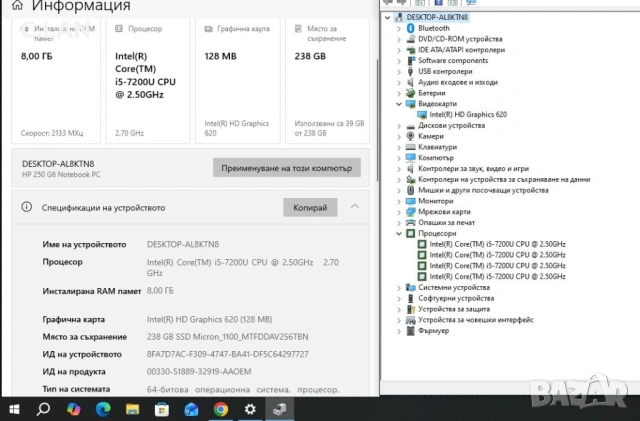Click product ID 00330-51889-32919-AAOEM
Viewport: 640px width, 421px height.
(x=199, y=372)
